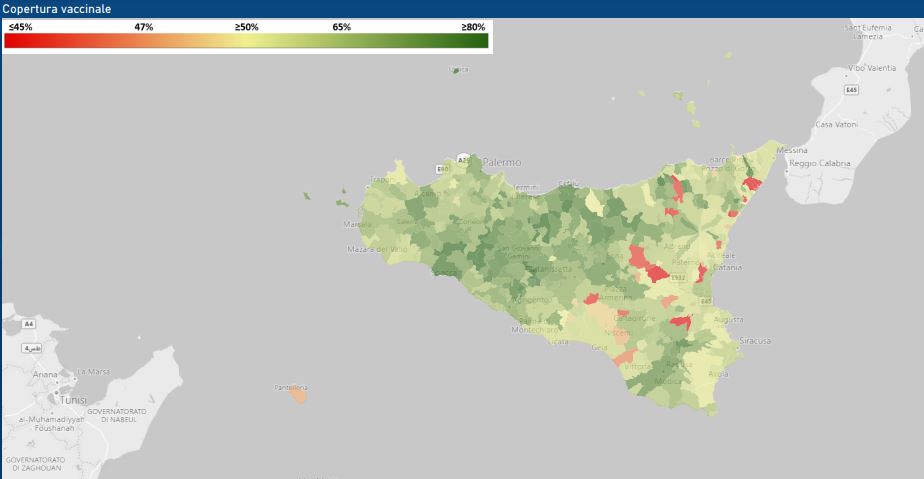
Task: Click the yellow ≥50% midpoint of legend
Action: pos(246,41)
